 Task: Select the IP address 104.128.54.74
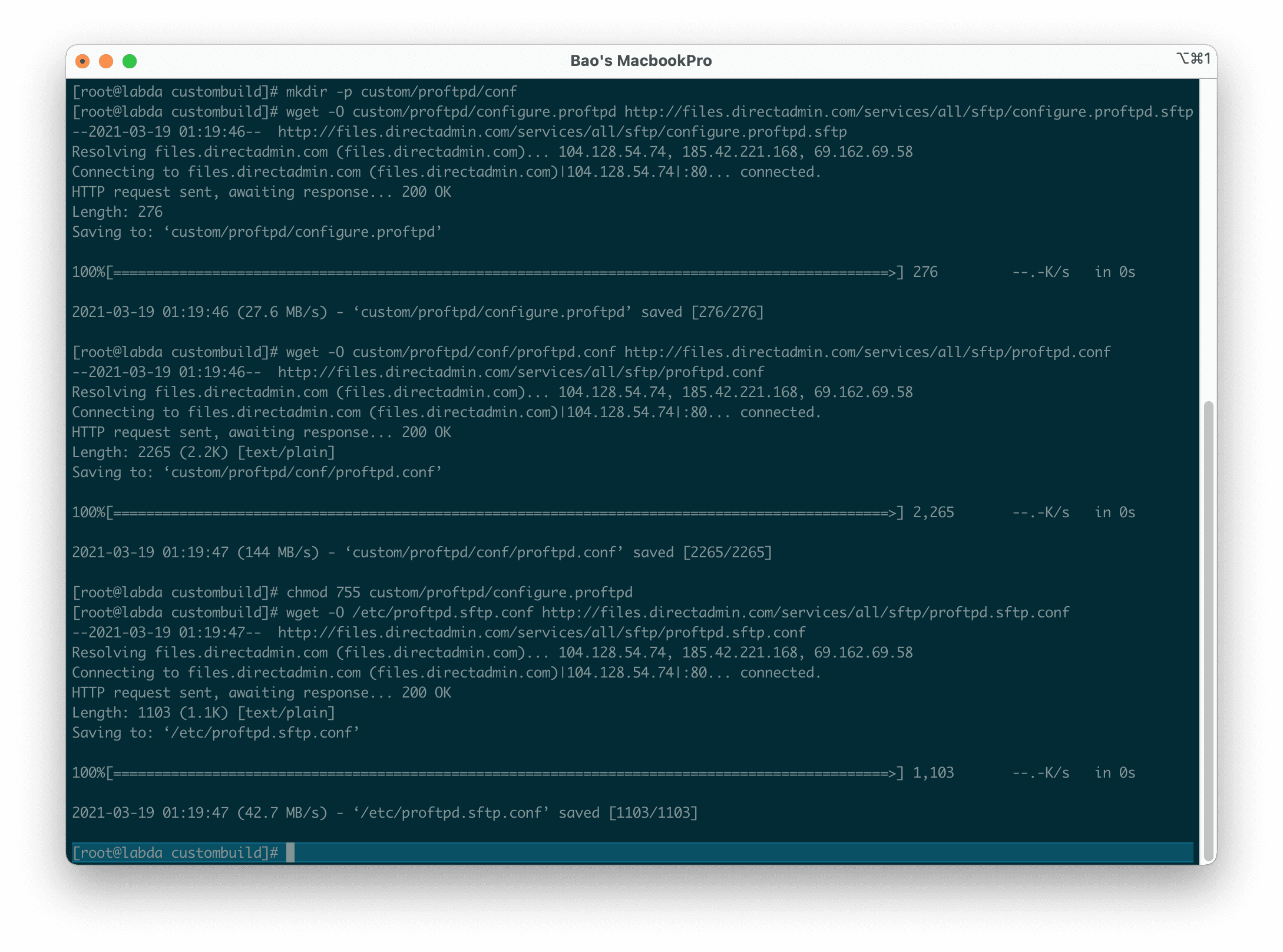click(613, 151)
